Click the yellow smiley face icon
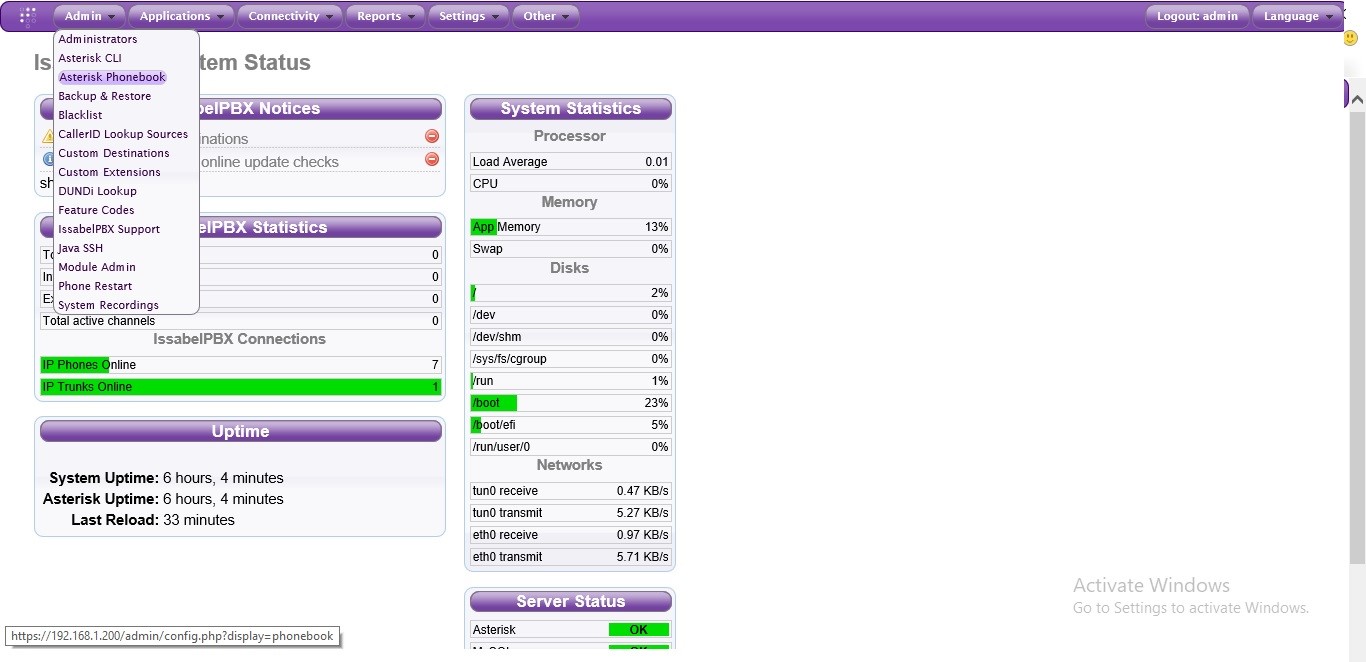Image resolution: width=1366 pixels, height=662 pixels. [1350, 38]
